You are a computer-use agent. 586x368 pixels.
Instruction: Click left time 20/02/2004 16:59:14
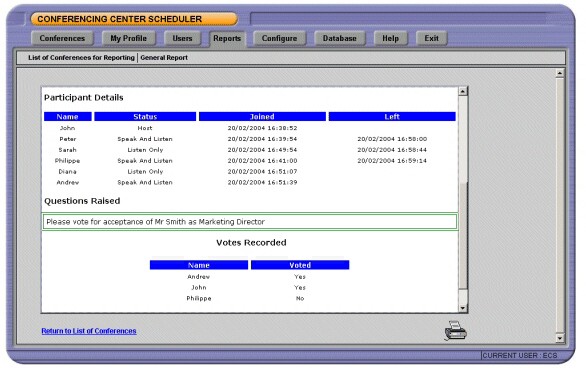392,161
